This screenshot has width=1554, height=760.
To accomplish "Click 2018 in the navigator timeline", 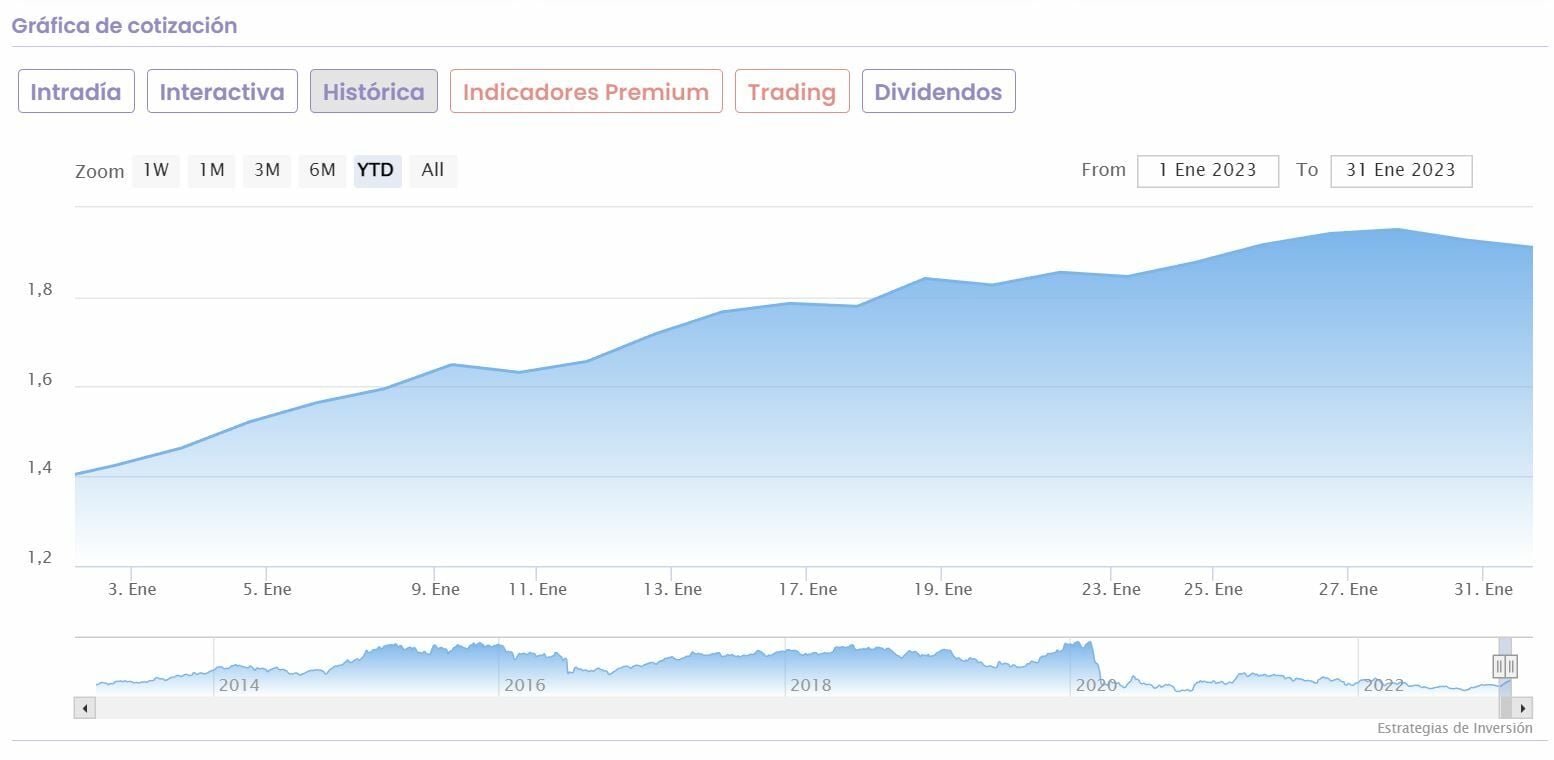I will [810, 685].
